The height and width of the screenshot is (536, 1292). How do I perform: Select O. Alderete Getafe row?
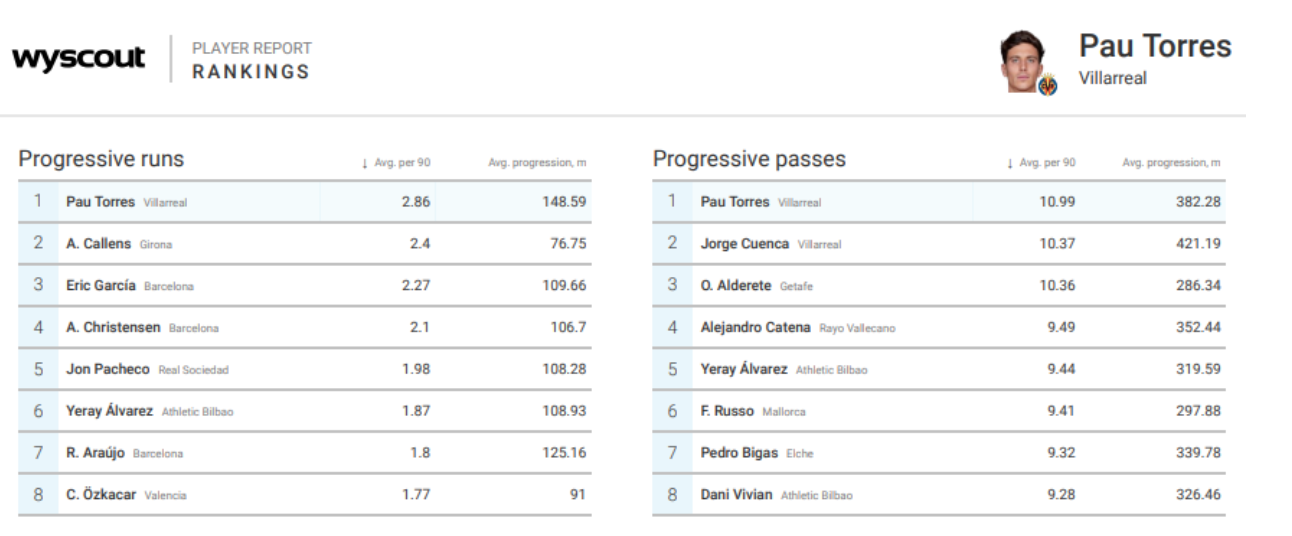click(939, 286)
